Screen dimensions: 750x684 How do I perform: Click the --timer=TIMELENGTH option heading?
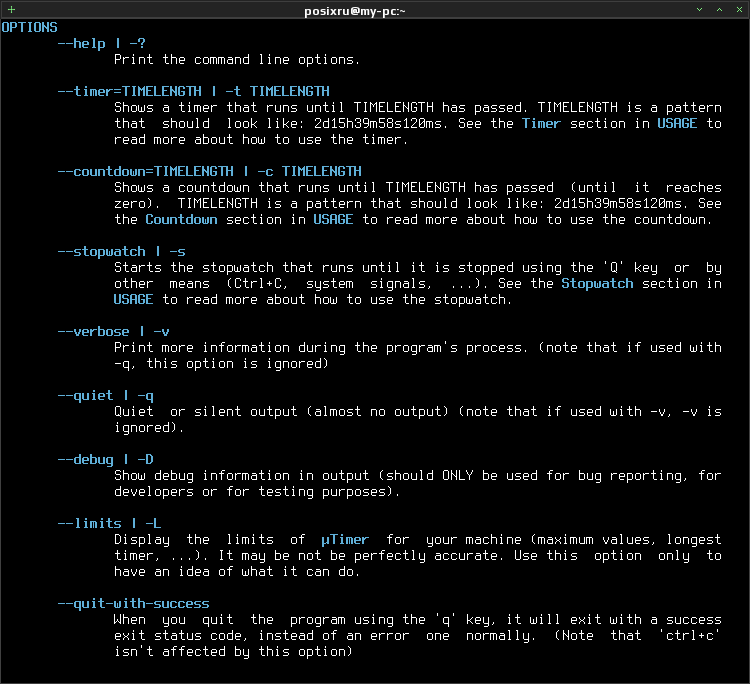[x=193, y=91]
